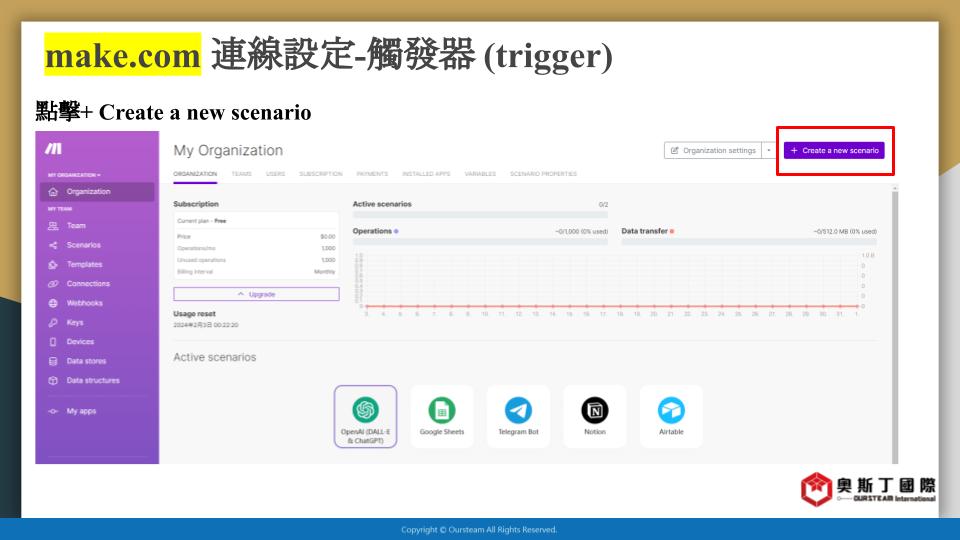Click the Data structures cube icon

(x=53, y=380)
